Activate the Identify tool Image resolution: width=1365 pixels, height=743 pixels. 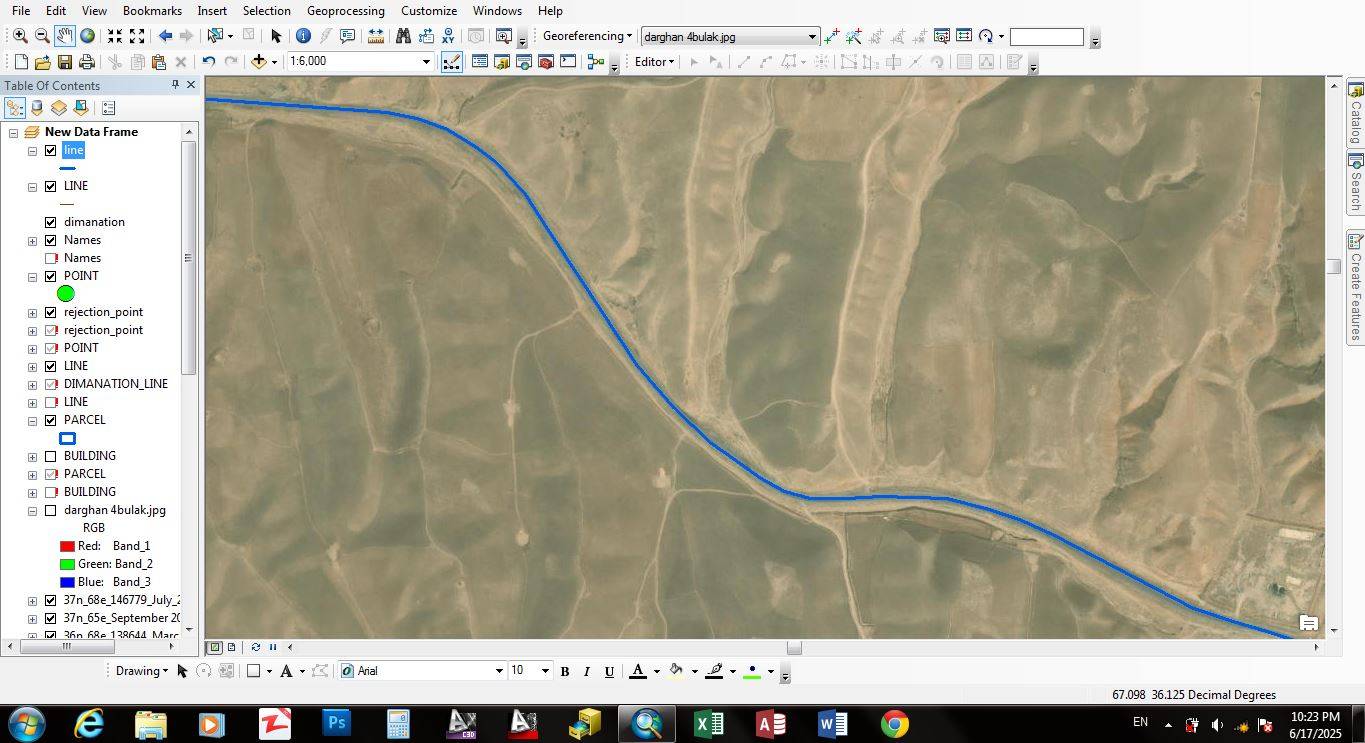303,36
